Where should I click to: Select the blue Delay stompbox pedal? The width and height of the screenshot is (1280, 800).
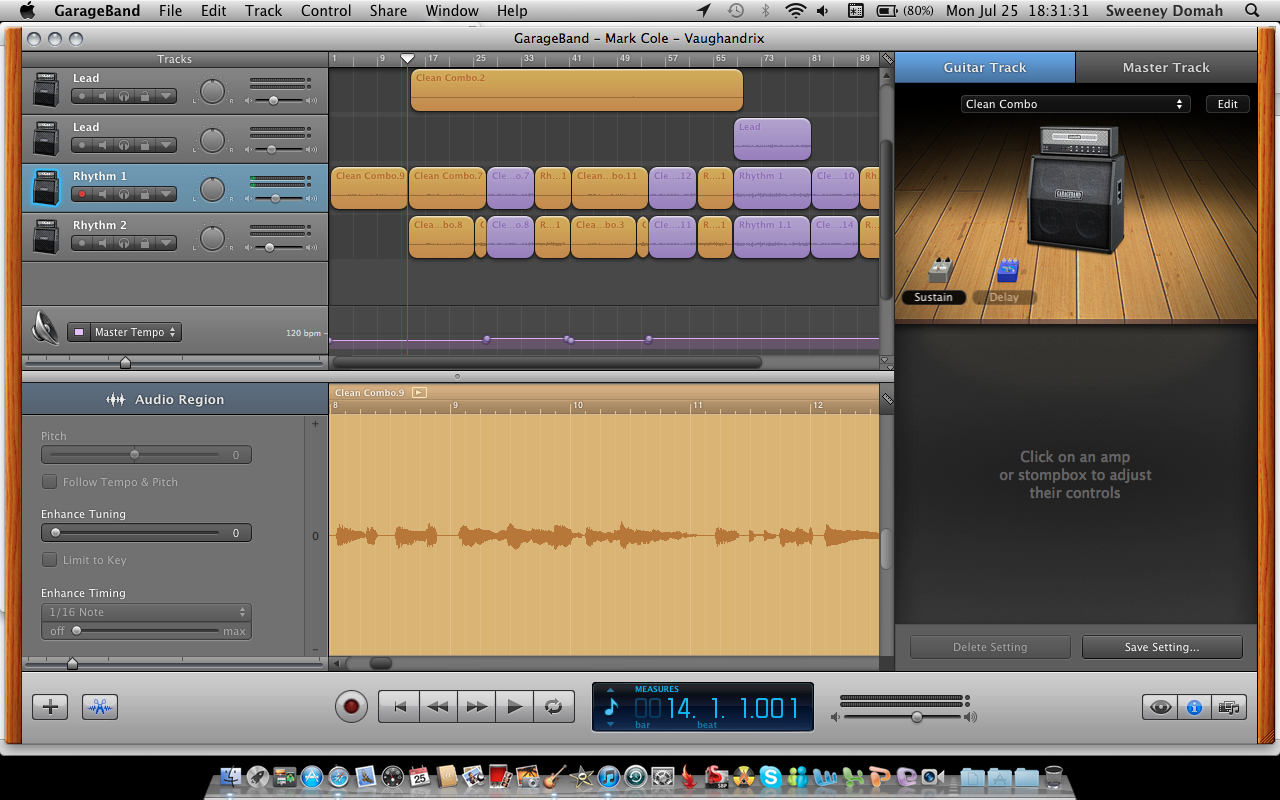(1007, 269)
